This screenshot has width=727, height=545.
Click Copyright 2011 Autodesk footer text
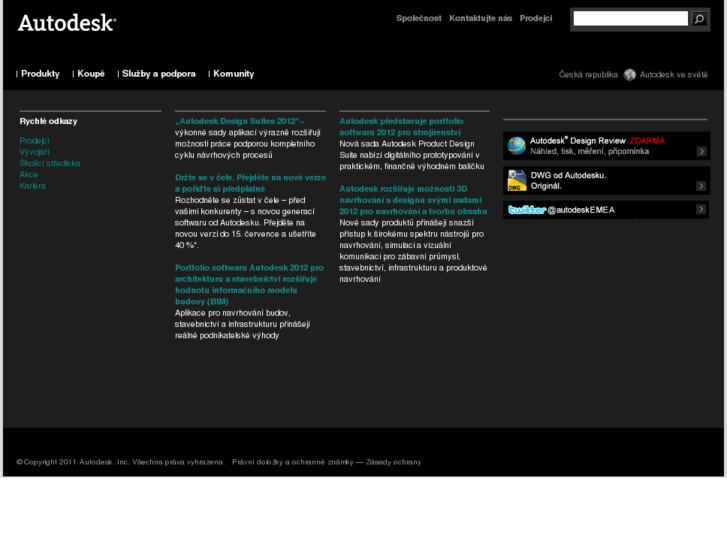pyautogui.click(x=120, y=462)
